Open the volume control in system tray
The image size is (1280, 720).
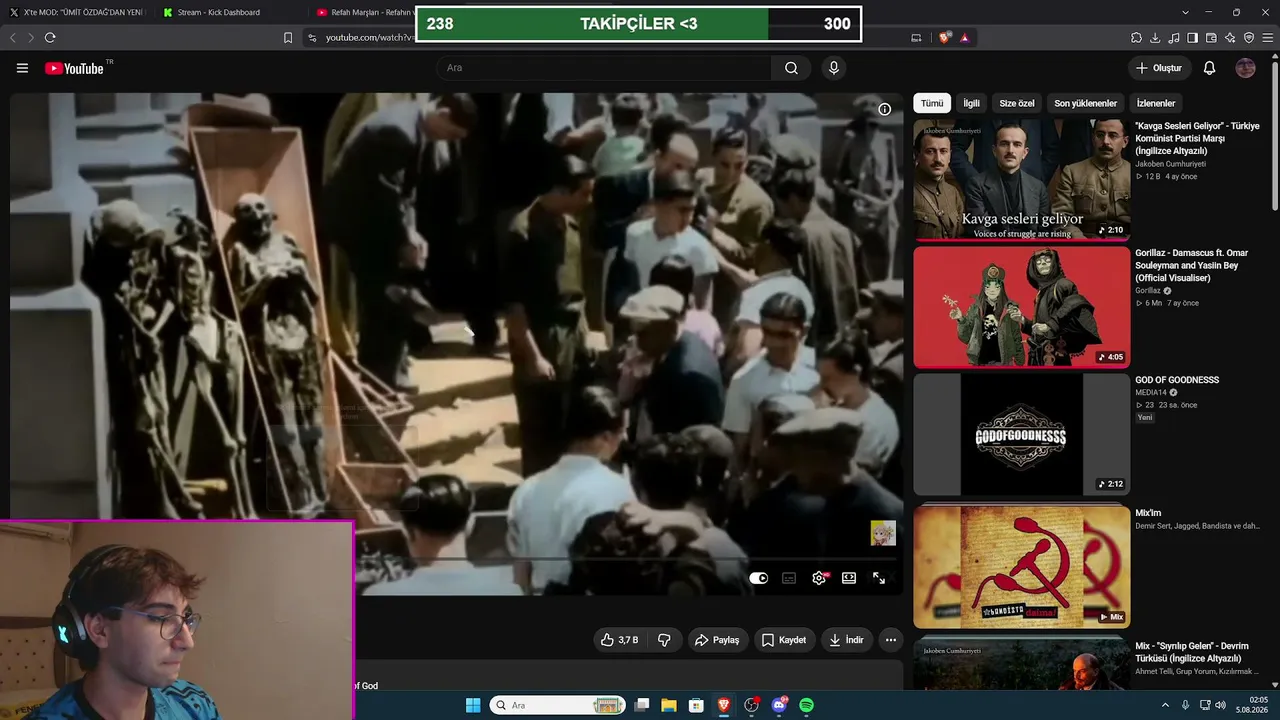(x=1220, y=705)
